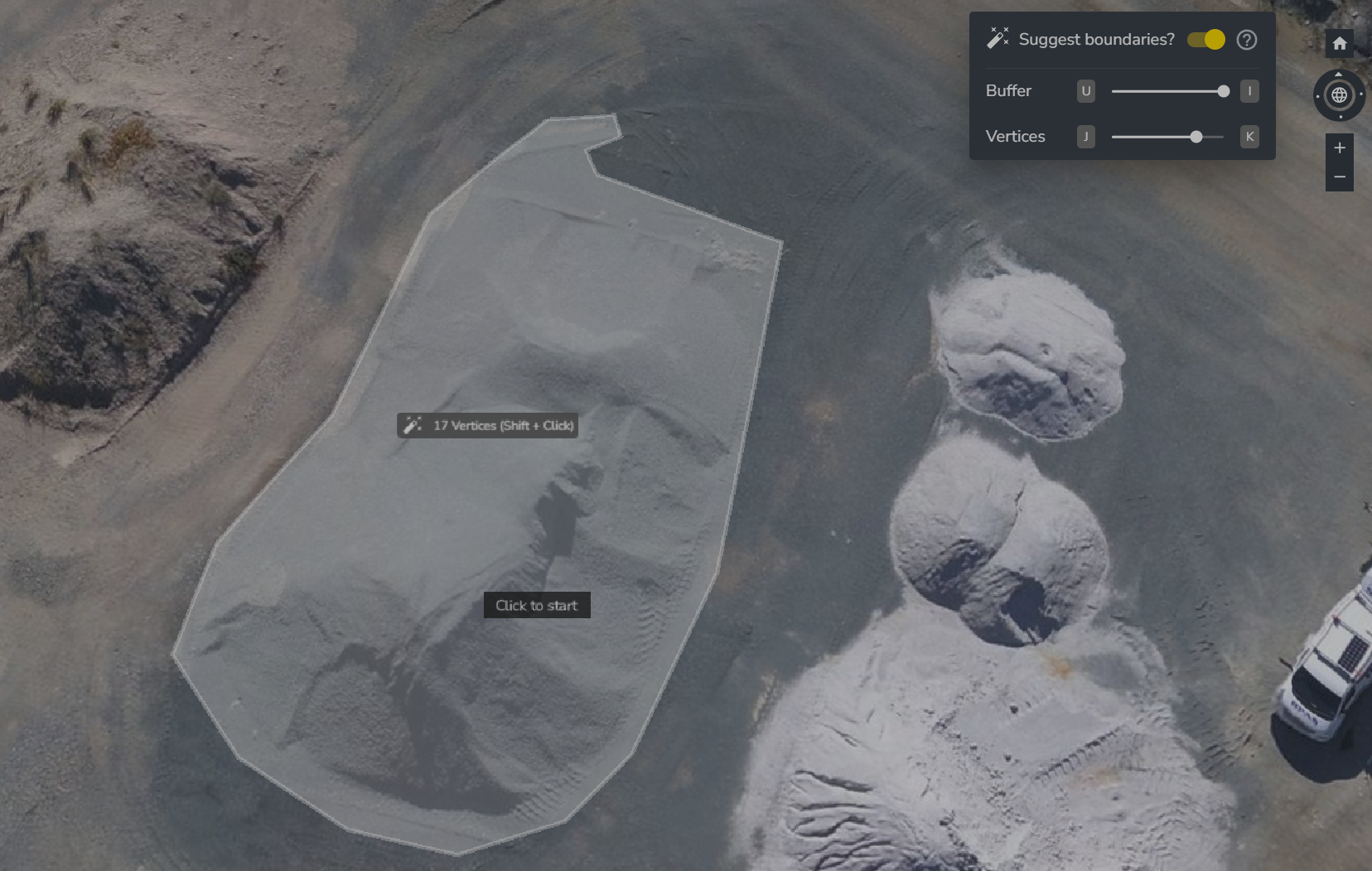The width and height of the screenshot is (1372, 871).
Task: Click the compass north arrow
Action: [1339, 75]
